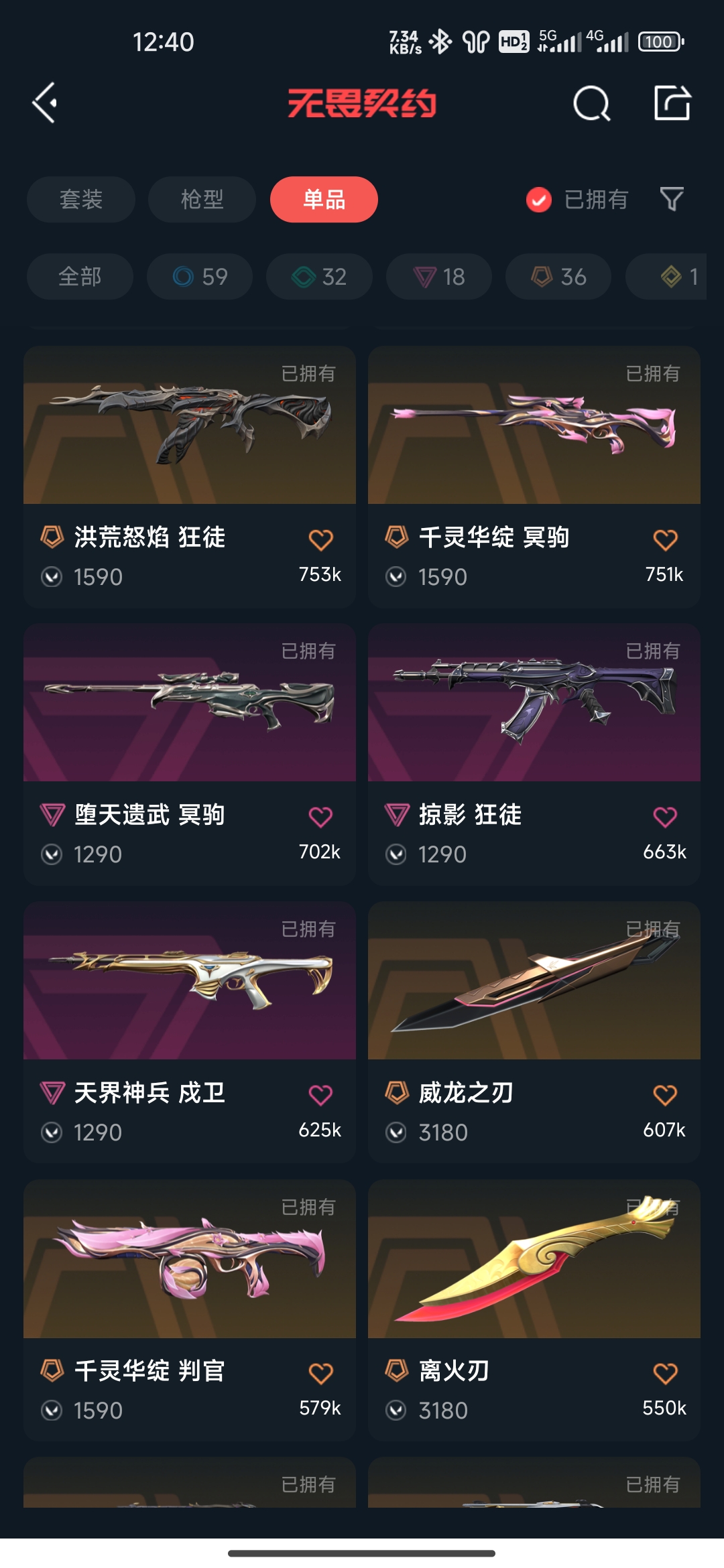Viewport: 724px width, 1568px height.
Task: Tap the back arrow icon
Action: coord(45,103)
